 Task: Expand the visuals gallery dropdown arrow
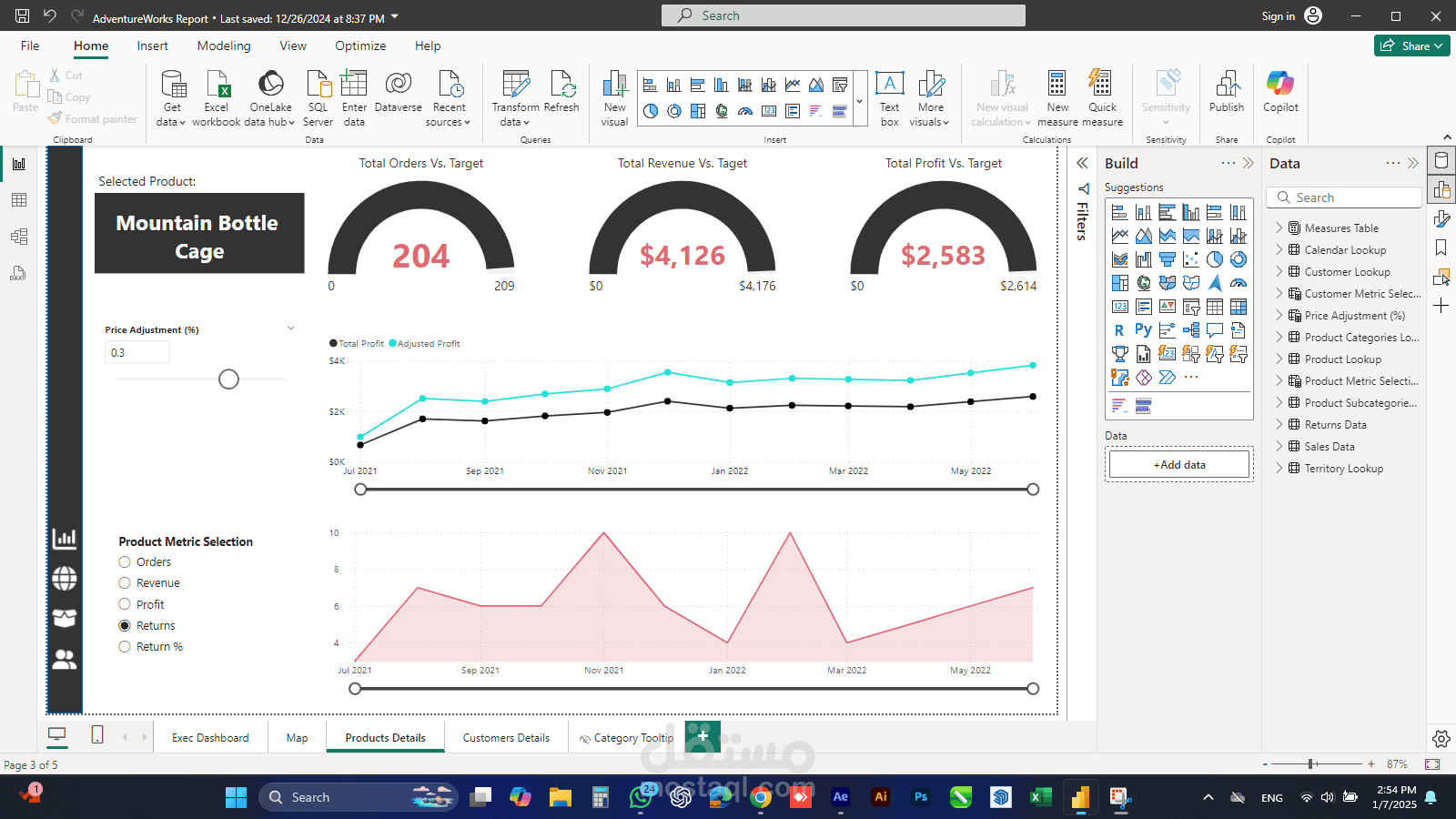coord(859,100)
